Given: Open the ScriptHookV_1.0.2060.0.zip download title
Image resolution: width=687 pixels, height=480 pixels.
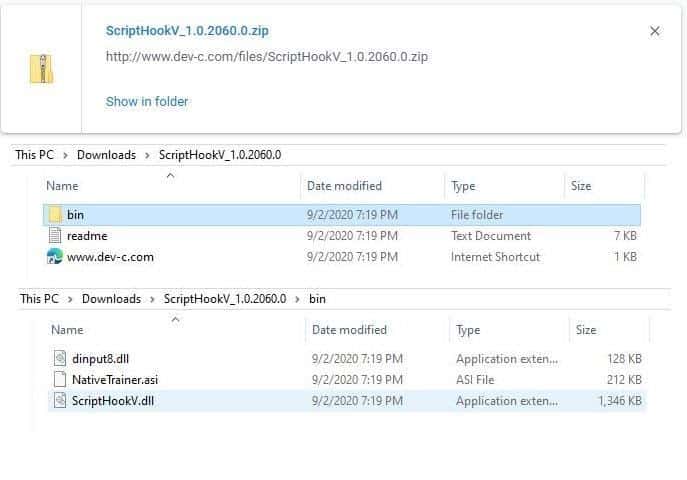Looking at the screenshot, I should point(187,31).
